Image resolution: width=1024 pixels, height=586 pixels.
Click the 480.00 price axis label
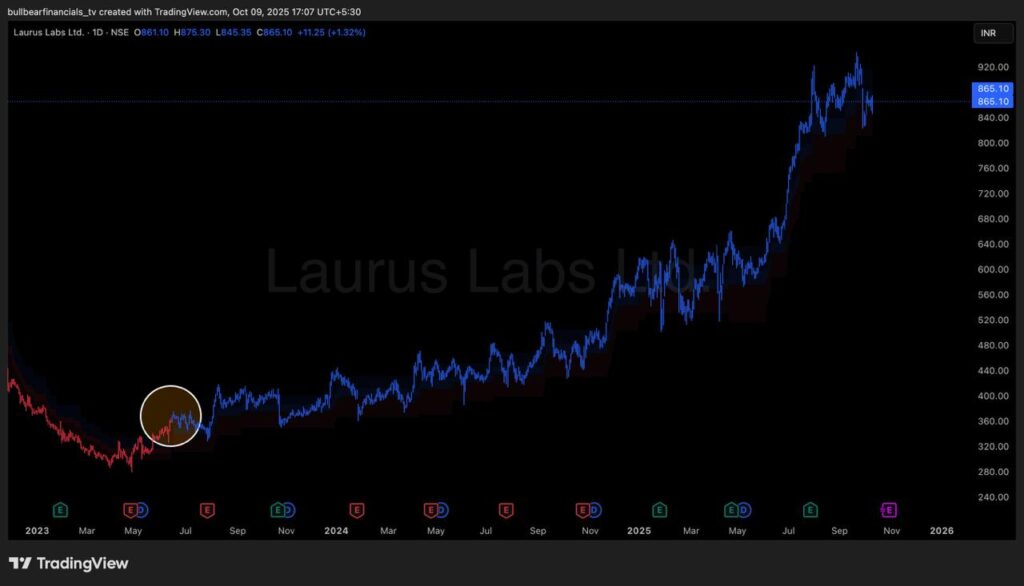[x=993, y=346]
